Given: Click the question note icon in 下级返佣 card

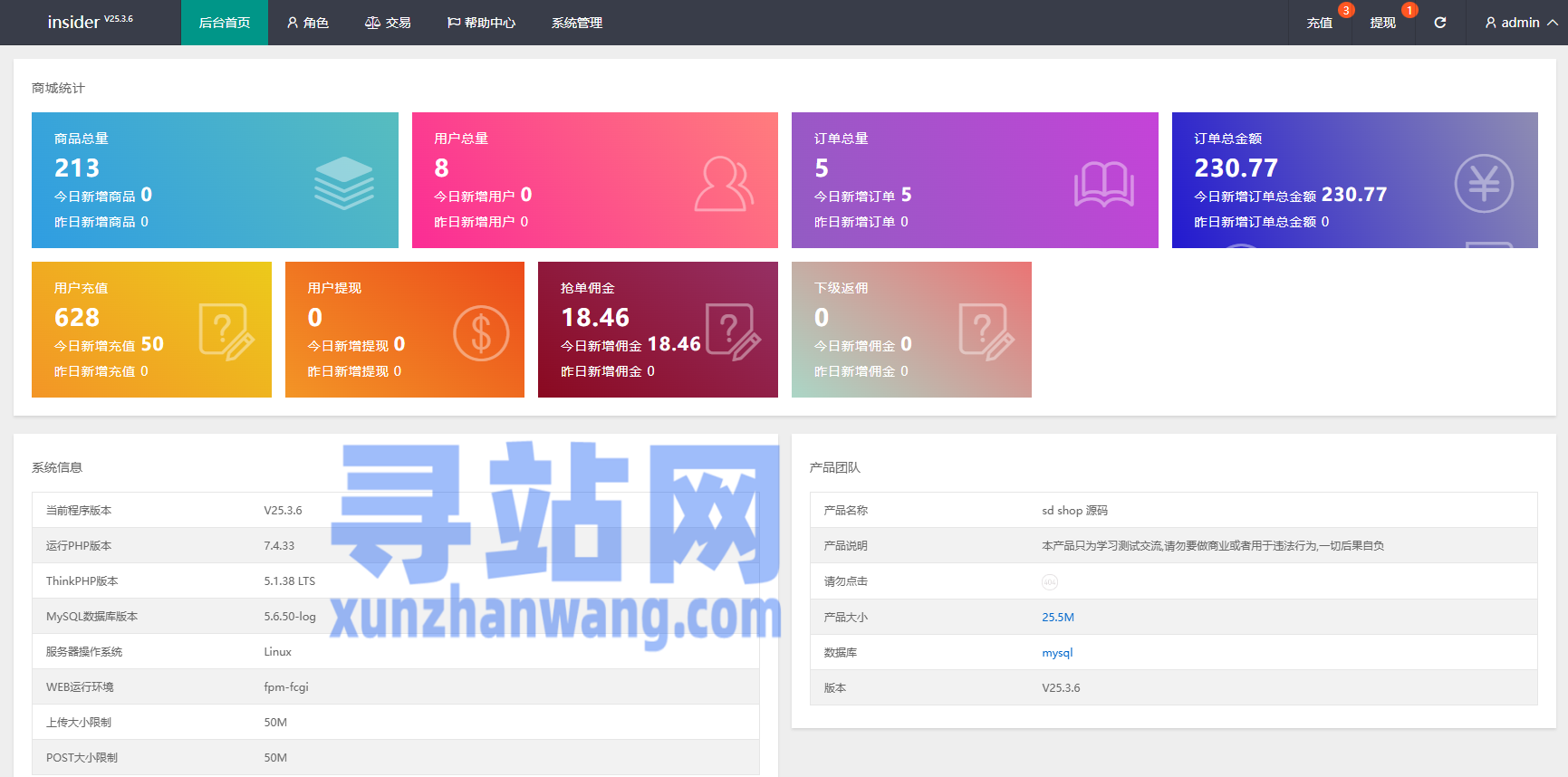Looking at the screenshot, I should point(986,332).
